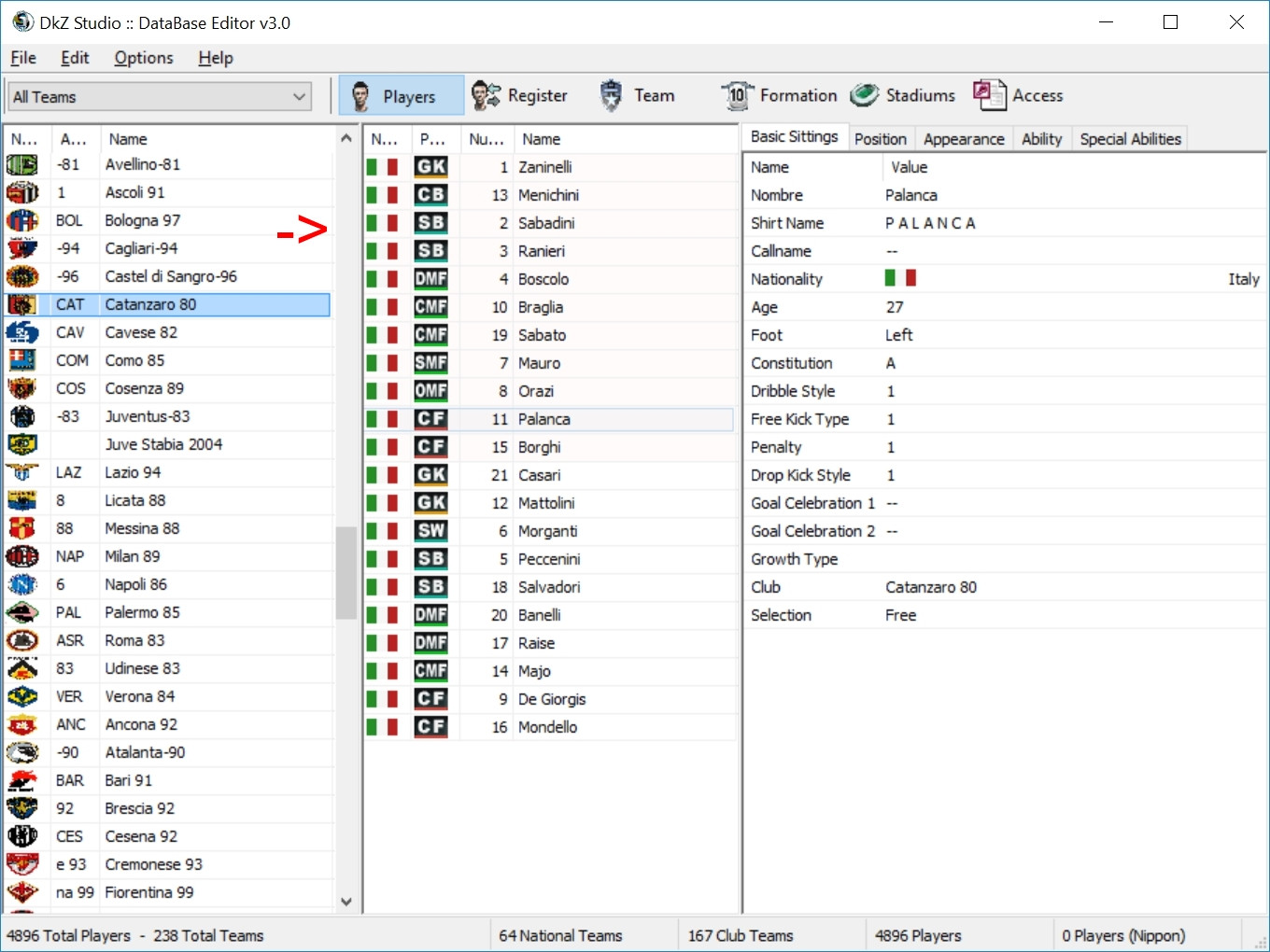Click the CB position badge for Menichini
The height and width of the screenshot is (952, 1270).
430,195
